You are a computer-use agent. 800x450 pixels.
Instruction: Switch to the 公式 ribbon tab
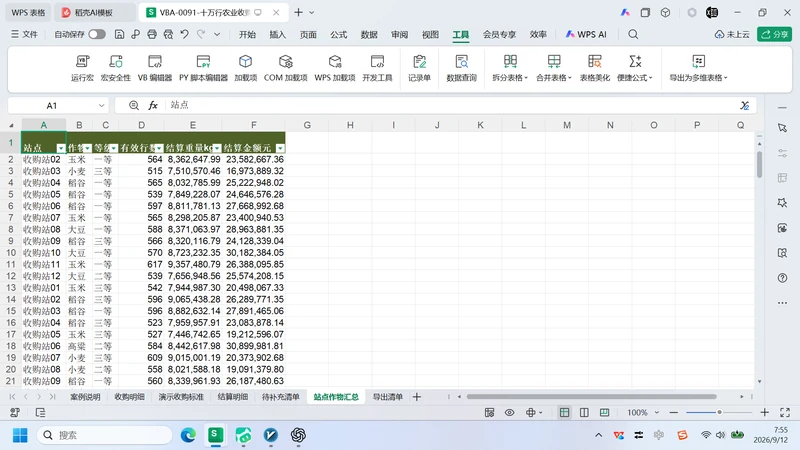(x=338, y=34)
